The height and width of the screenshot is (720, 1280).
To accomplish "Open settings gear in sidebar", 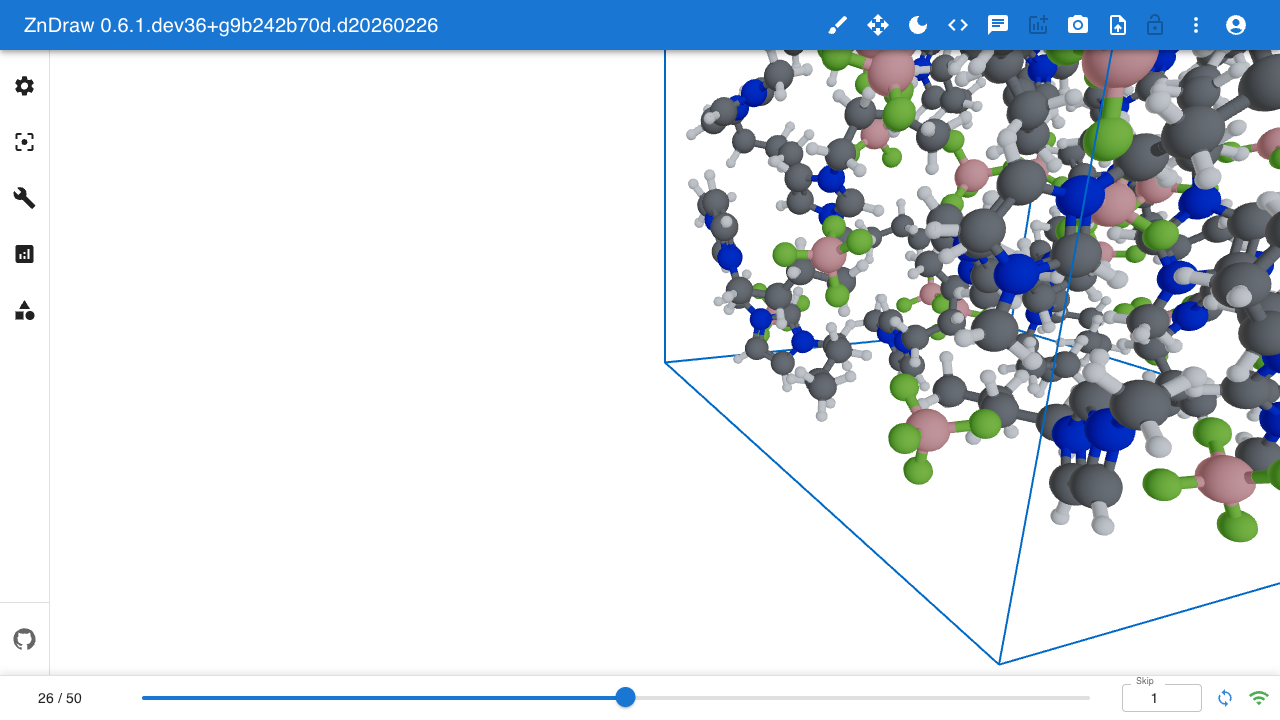I will tap(25, 86).
